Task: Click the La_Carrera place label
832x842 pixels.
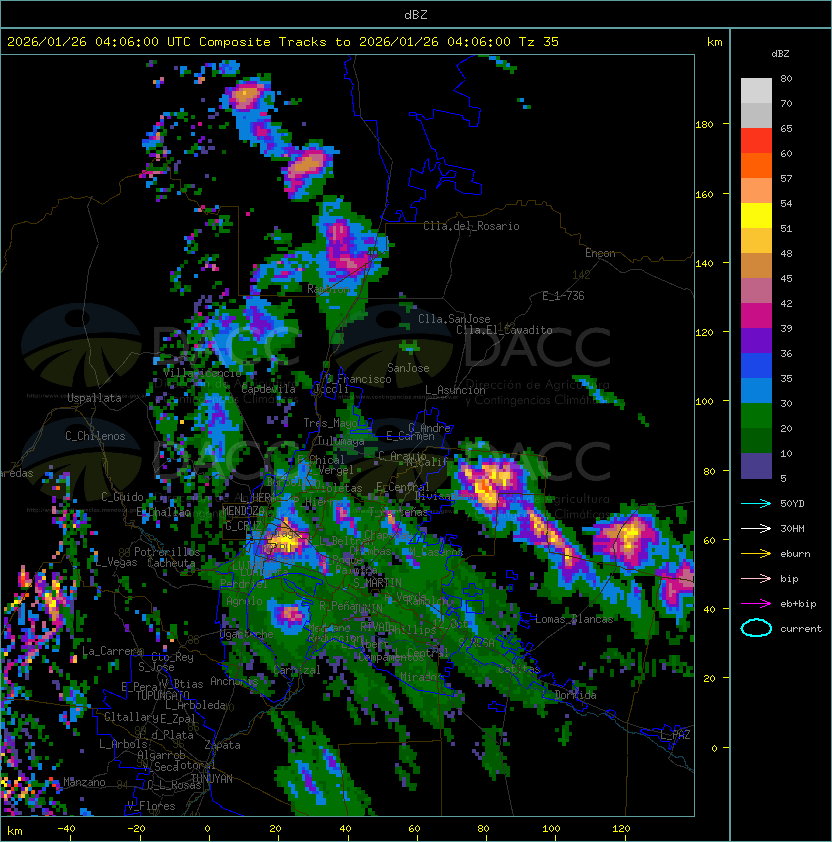Action: coord(112,651)
